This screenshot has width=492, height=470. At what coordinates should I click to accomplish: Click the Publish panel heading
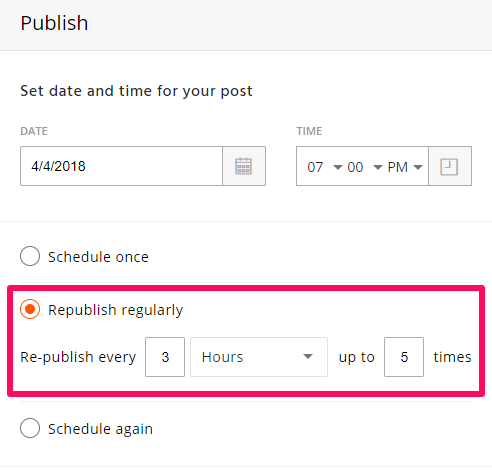pos(54,23)
